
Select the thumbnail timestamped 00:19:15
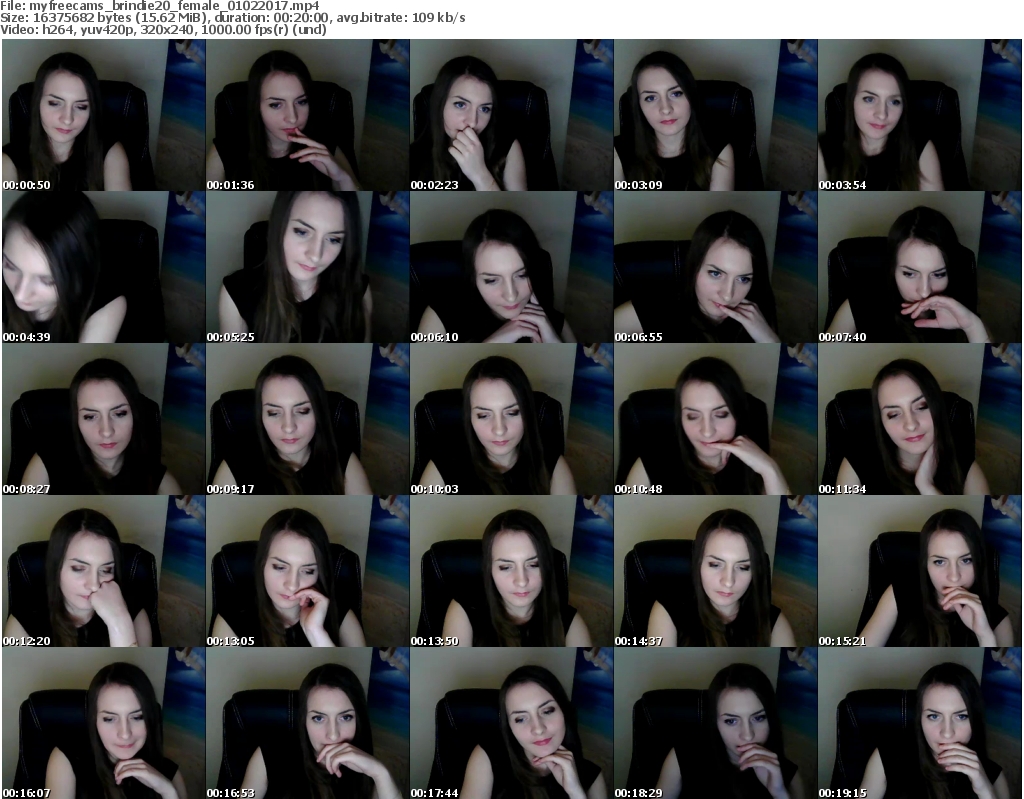[x=920, y=723]
